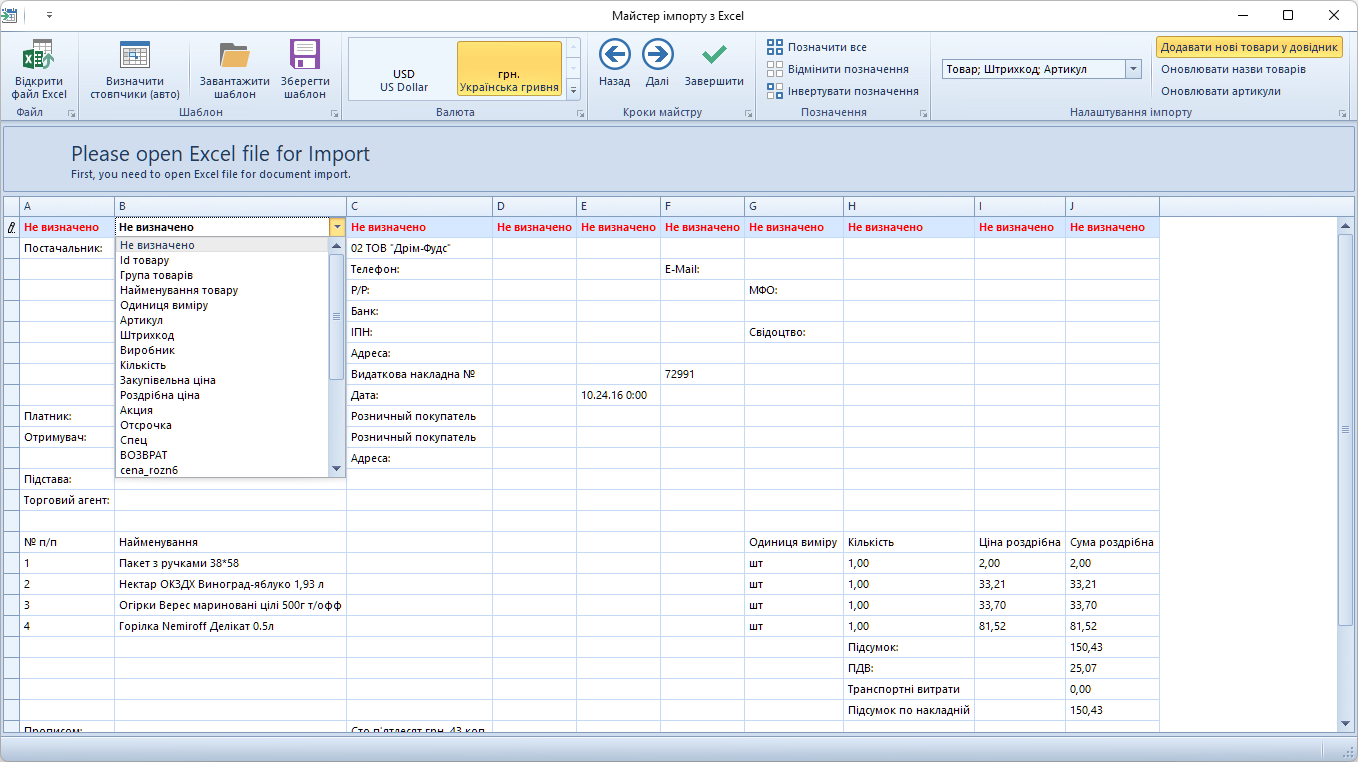
Task: Go back with the Назад arrow
Action: click(614, 64)
